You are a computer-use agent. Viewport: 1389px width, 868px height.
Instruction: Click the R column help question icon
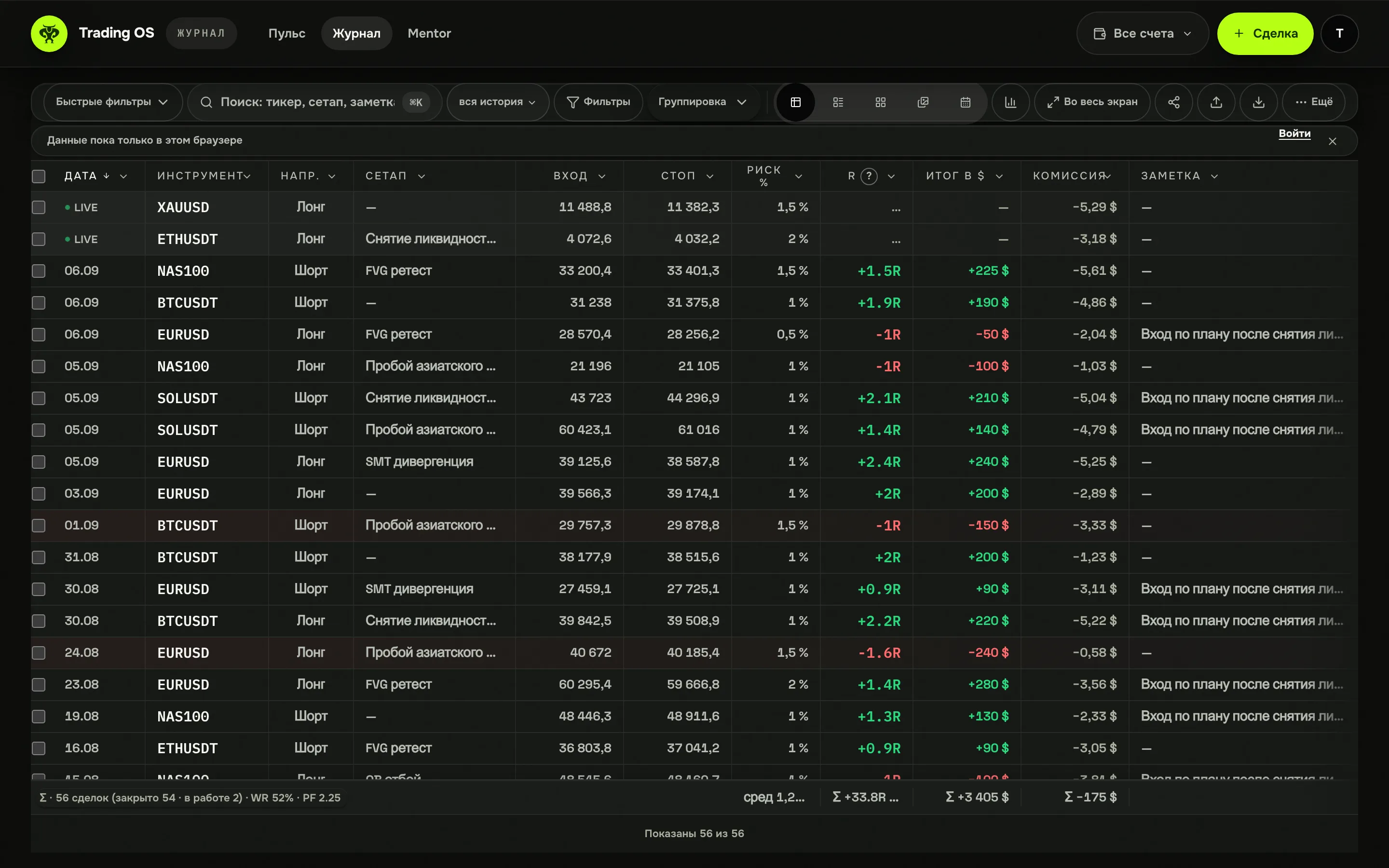869,176
